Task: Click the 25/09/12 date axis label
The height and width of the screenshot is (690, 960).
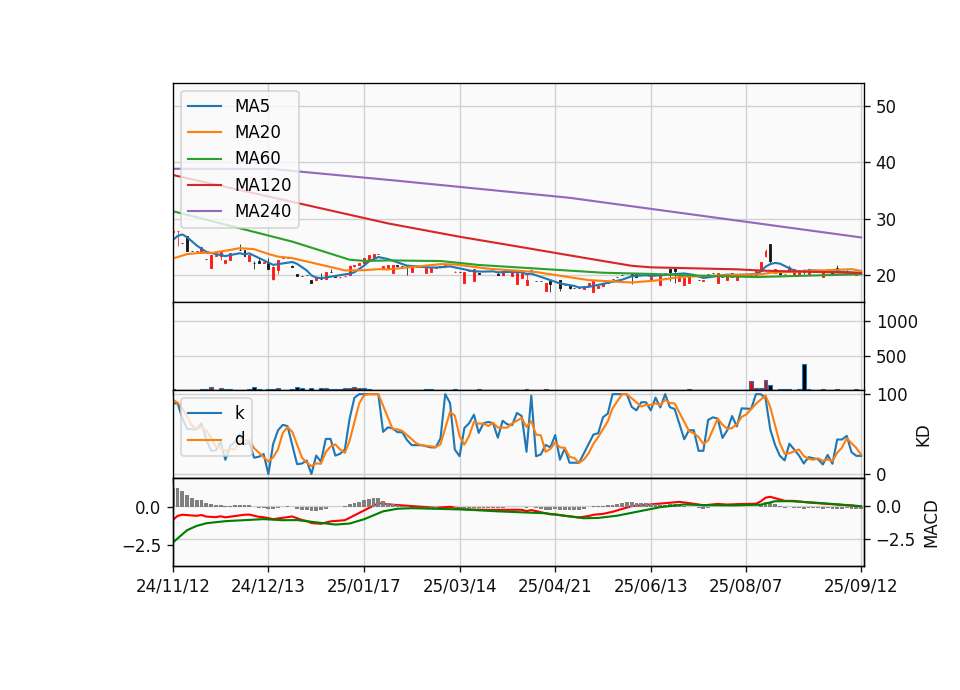Action: (x=860, y=587)
